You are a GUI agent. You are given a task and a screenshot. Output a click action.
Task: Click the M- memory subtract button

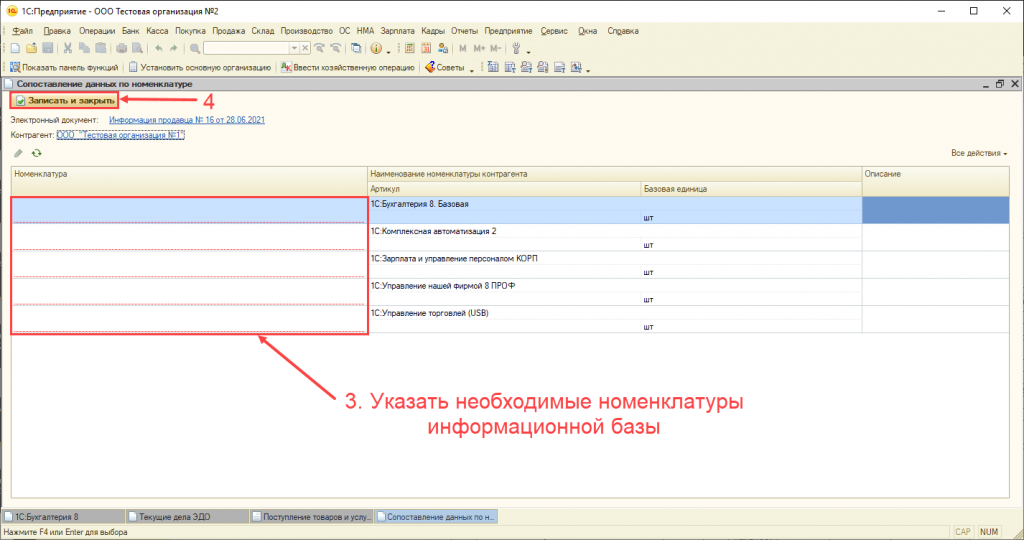pos(496,48)
